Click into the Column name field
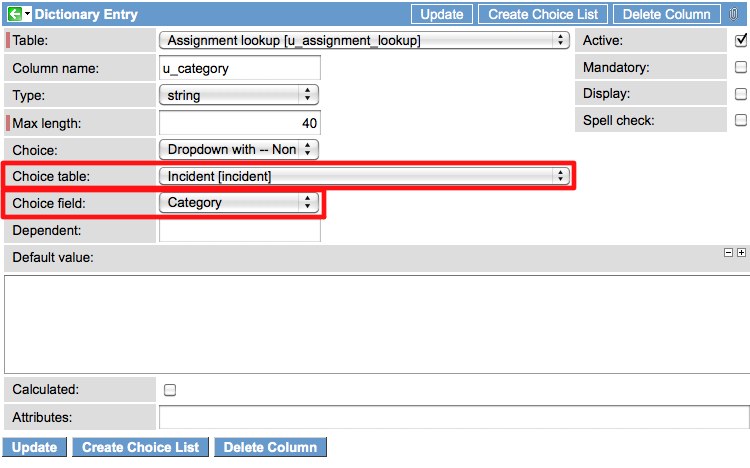Screen dimensions: 750x468 239,68
